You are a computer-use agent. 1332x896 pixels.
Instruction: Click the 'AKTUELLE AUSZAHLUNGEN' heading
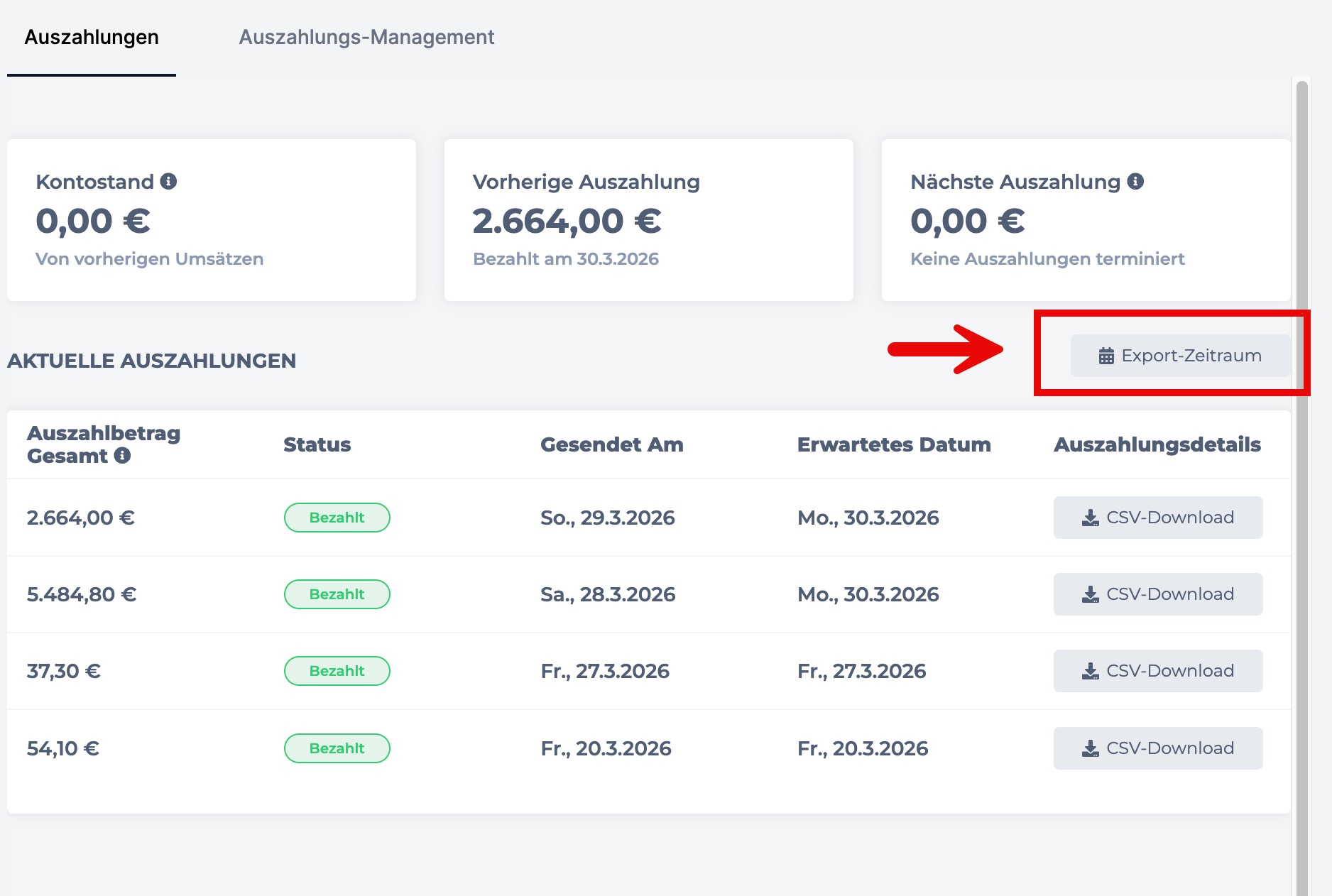pyautogui.click(x=152, y=361)
